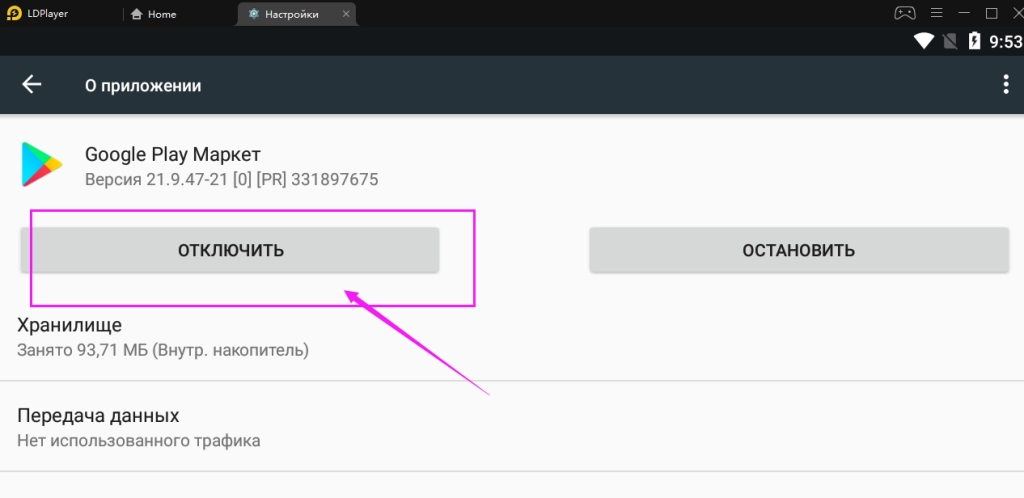Click the no-SIM signal icon
Screen dimensions: 1024x498
pos(949,41)
